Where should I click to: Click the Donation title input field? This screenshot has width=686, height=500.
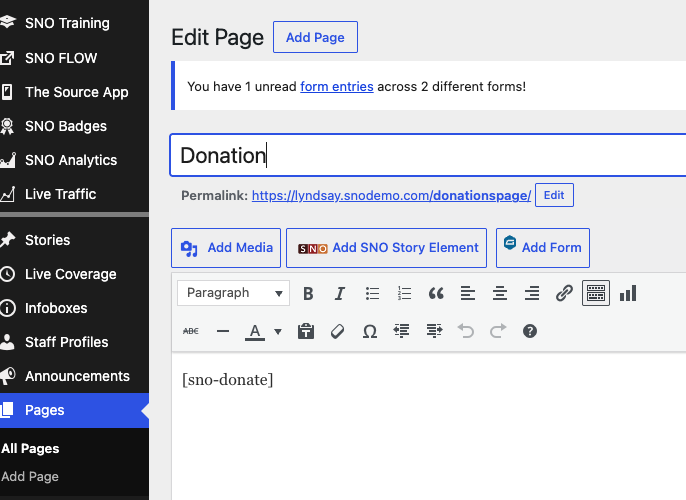pos(428,155)
